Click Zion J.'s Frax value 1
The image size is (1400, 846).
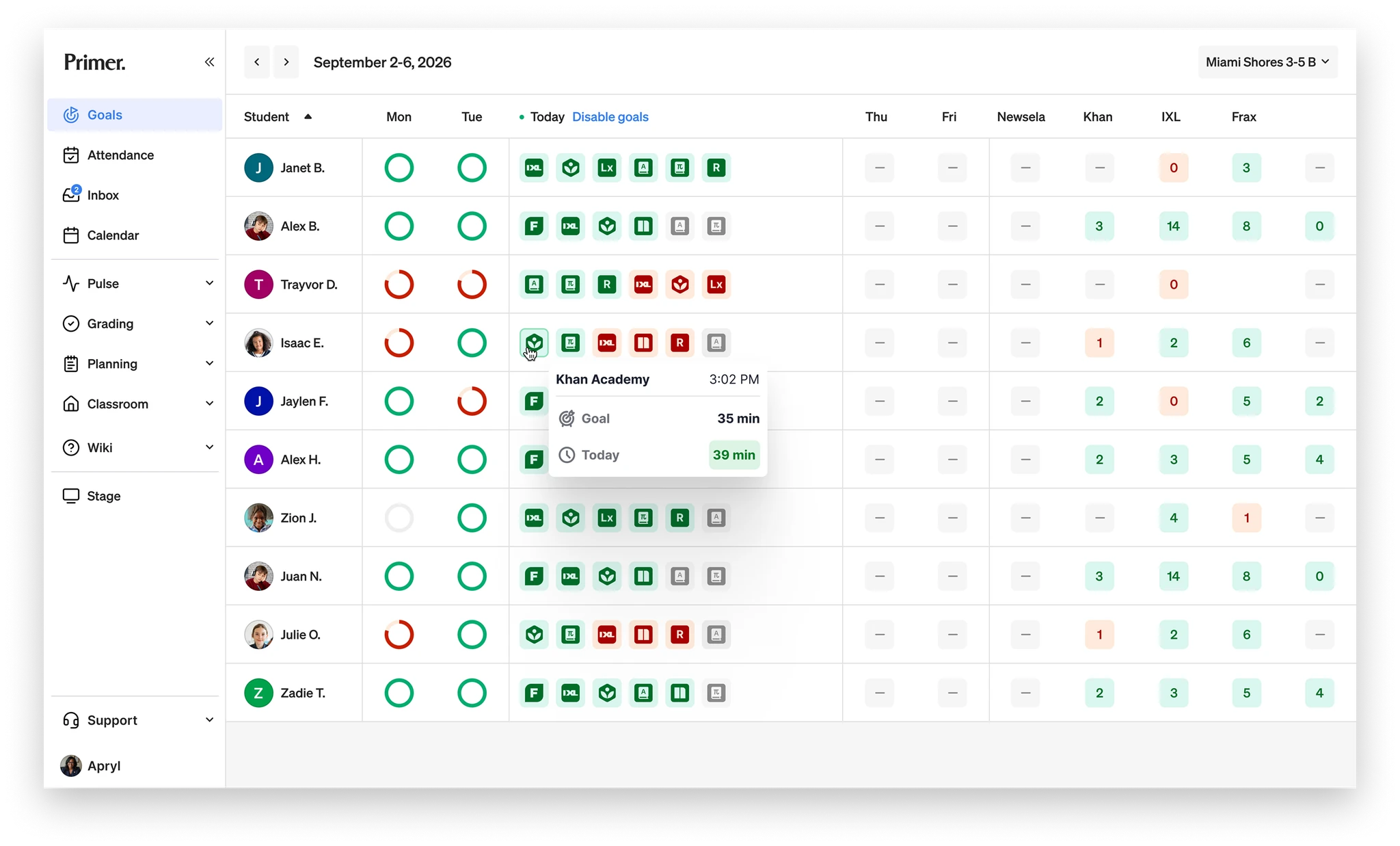click(x=1246, y=518)
